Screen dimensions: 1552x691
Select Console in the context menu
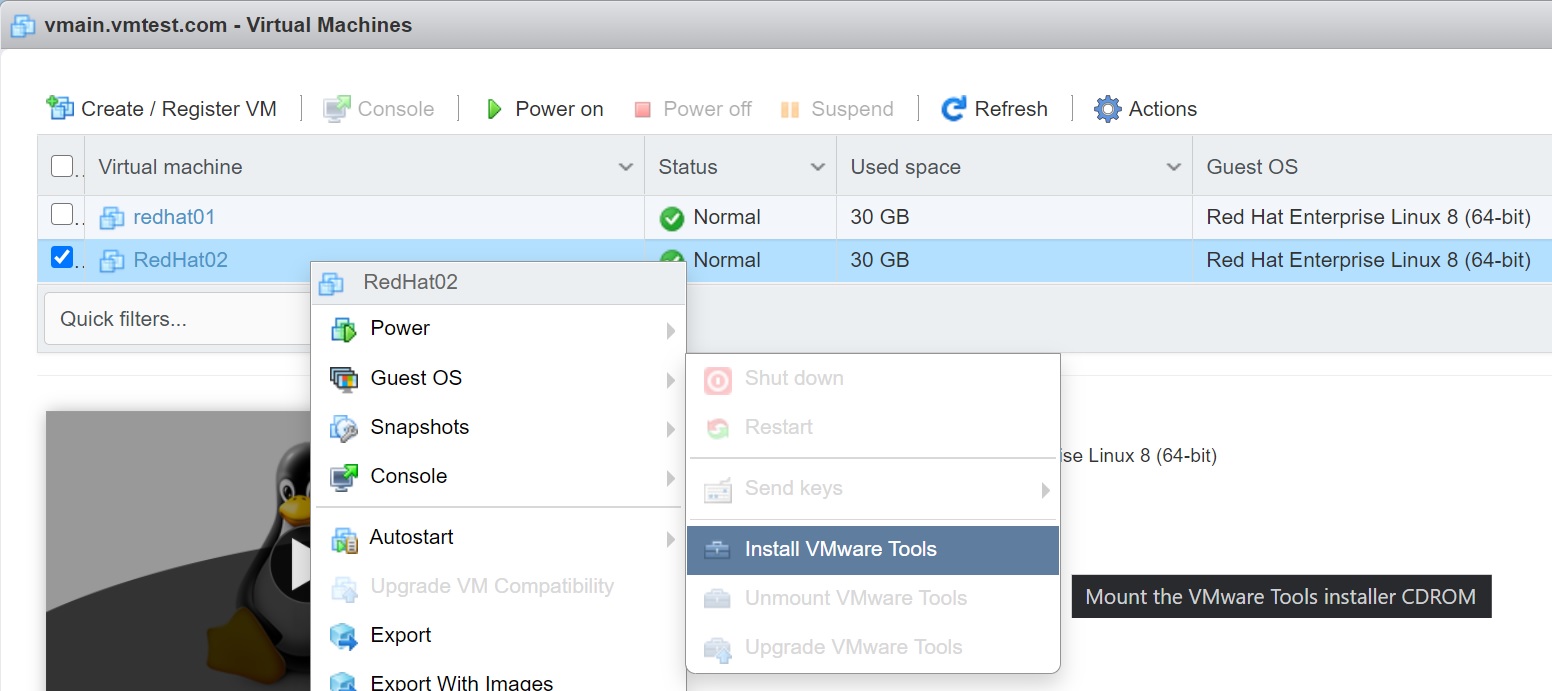coord(408,477)
